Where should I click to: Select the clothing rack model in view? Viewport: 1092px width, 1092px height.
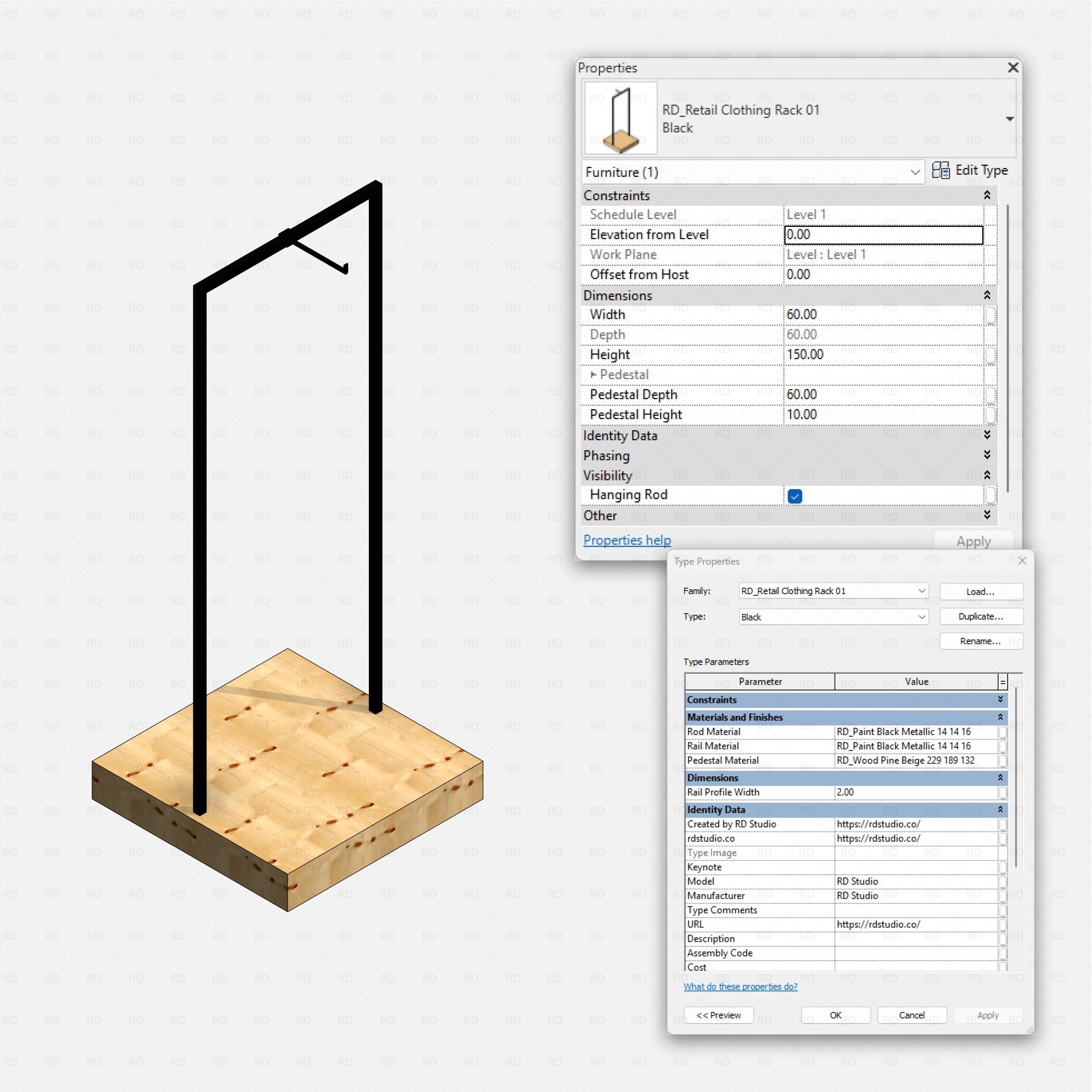click(x=287, y=780)
